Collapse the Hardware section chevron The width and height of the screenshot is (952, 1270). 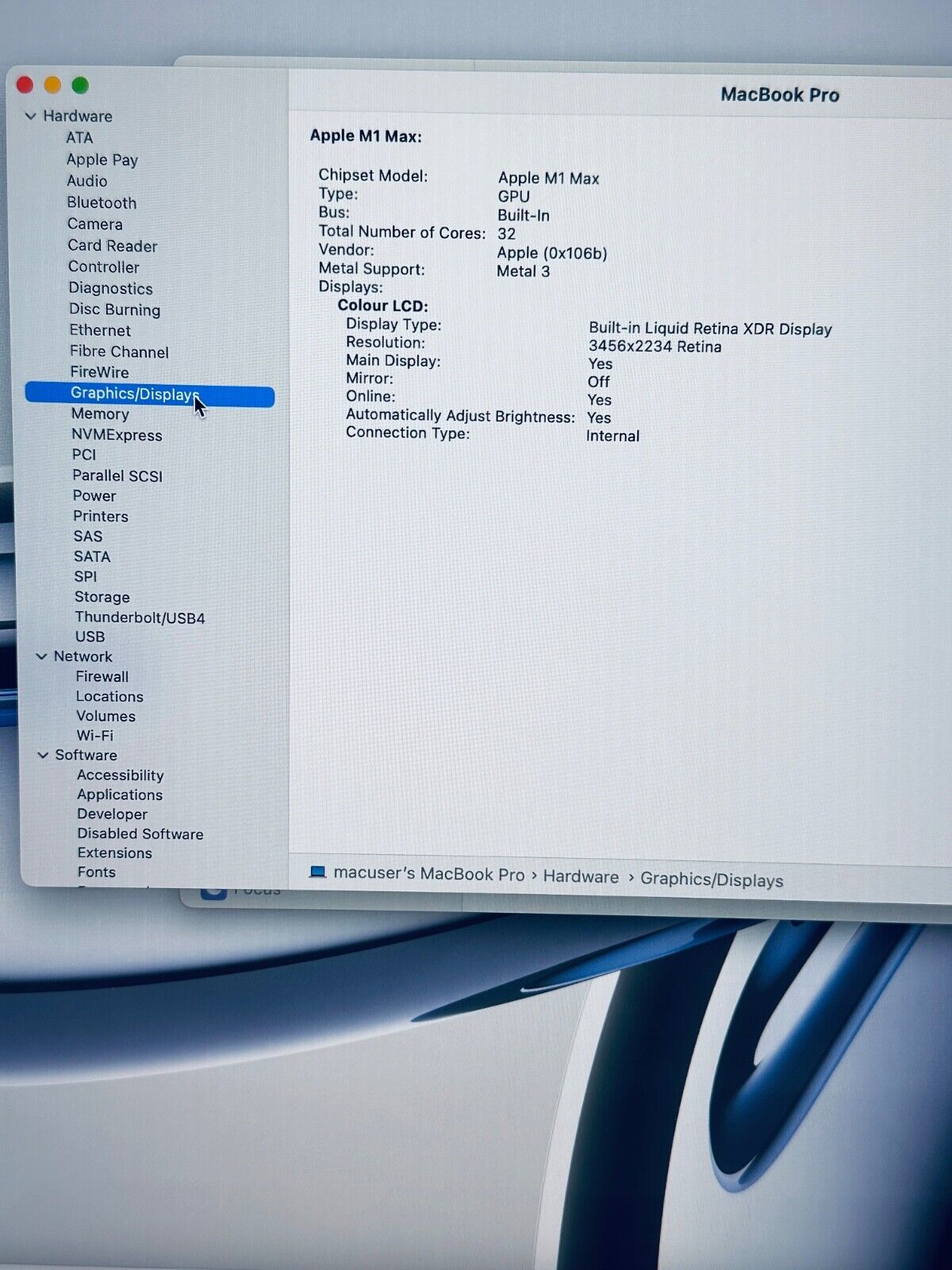[31, 116]
